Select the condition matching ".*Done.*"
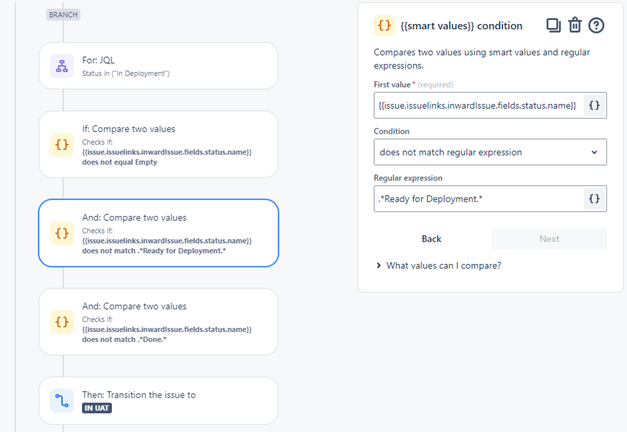This screenshot has width=627, height=432. point(158,321)
